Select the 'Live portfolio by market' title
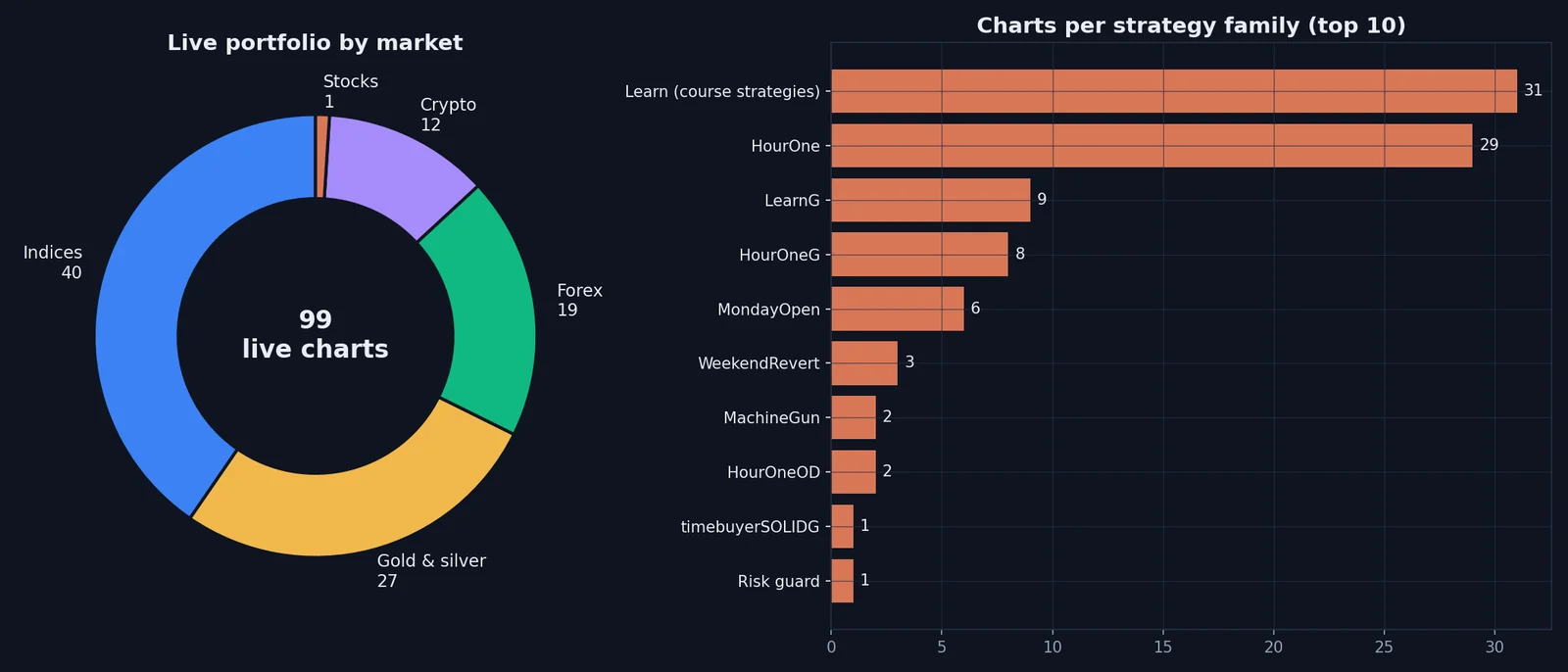 (315, 42)
